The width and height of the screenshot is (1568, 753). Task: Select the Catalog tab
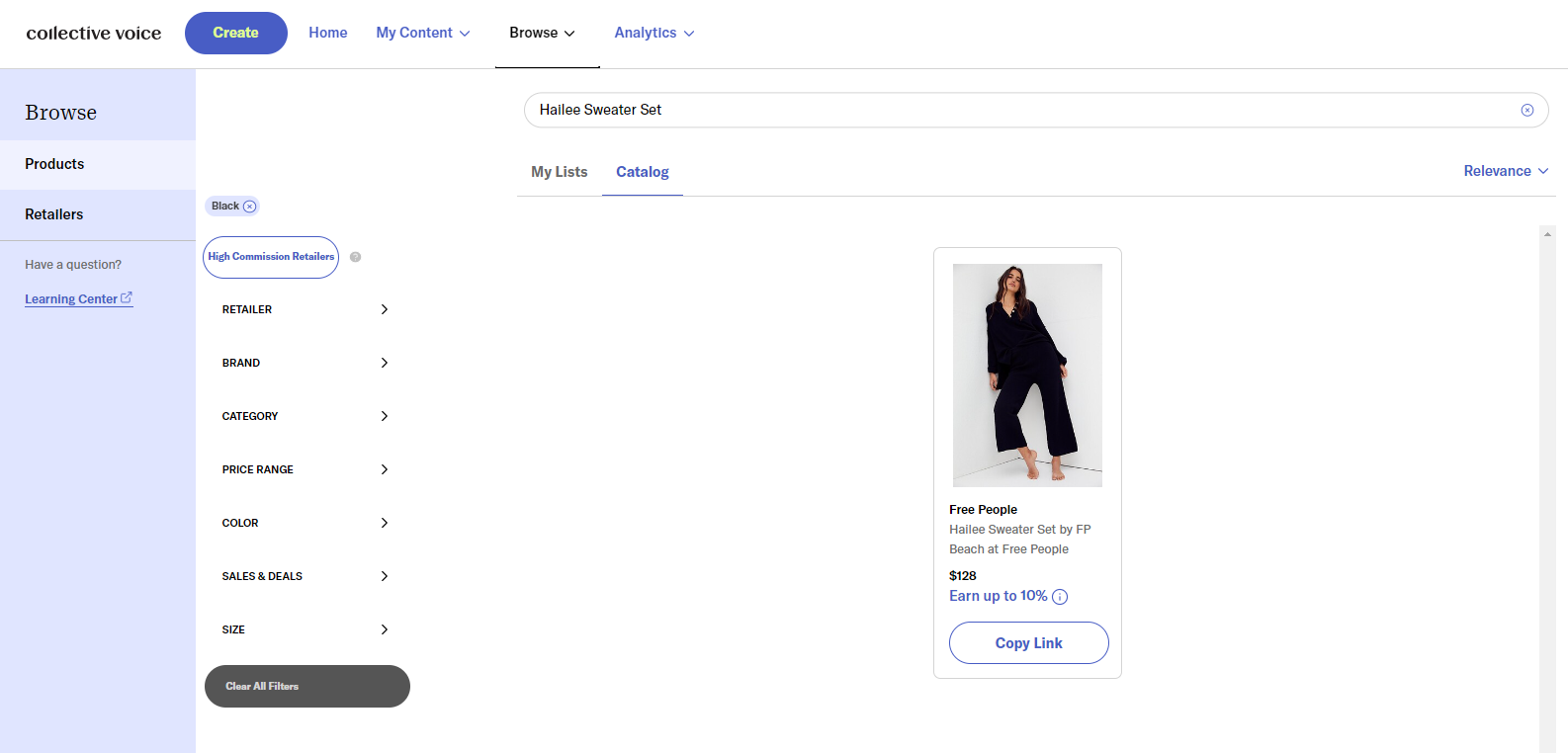(x=643, y=172)
